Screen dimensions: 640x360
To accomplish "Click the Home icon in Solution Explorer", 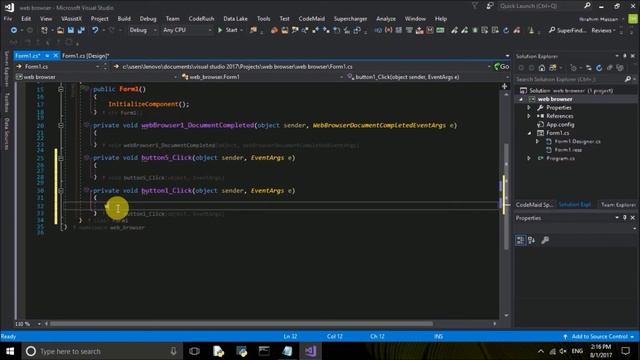I will [x=542, y=68].
